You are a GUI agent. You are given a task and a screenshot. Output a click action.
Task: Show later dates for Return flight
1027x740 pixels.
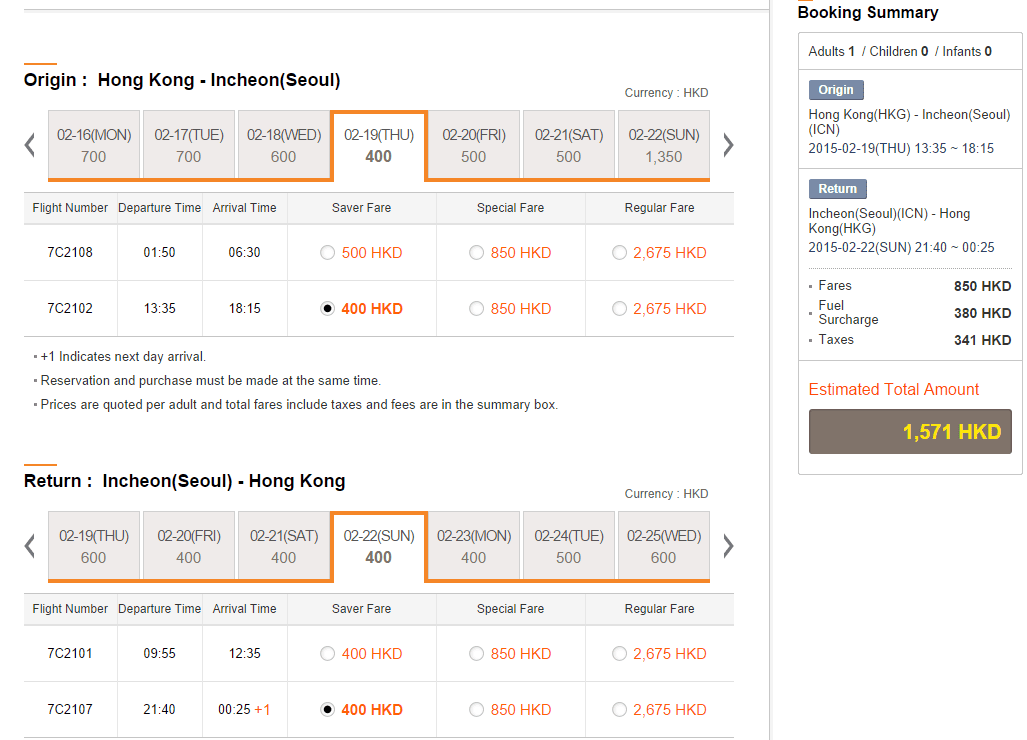point(727,546)
